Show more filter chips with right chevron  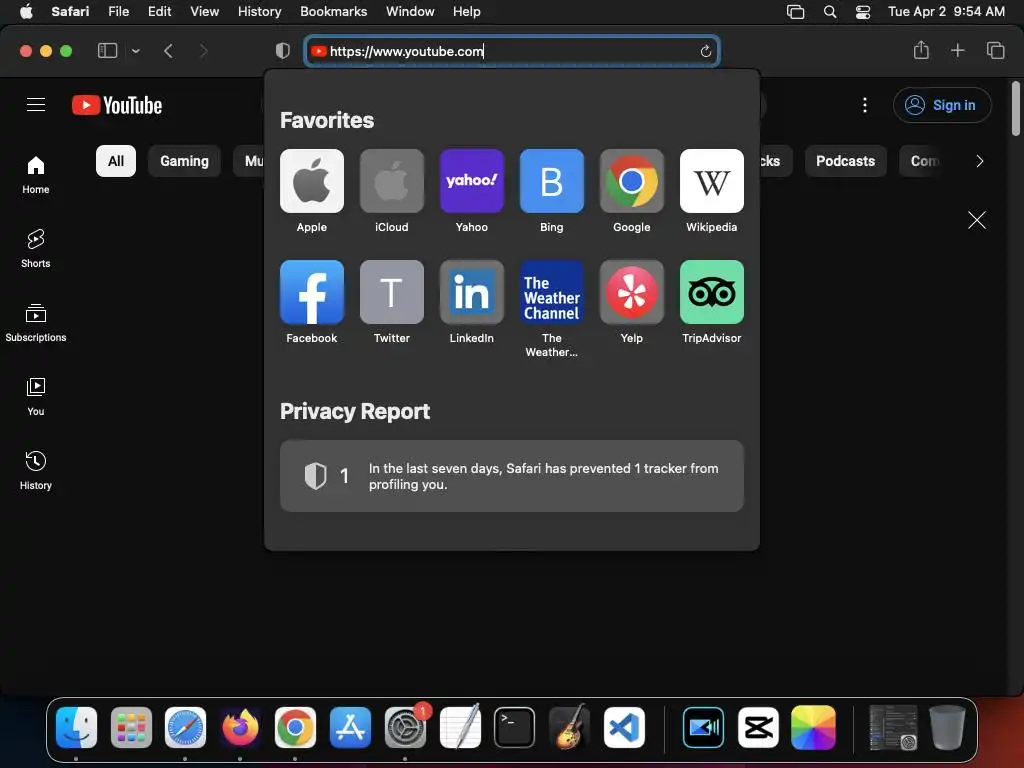click(979, 161)
